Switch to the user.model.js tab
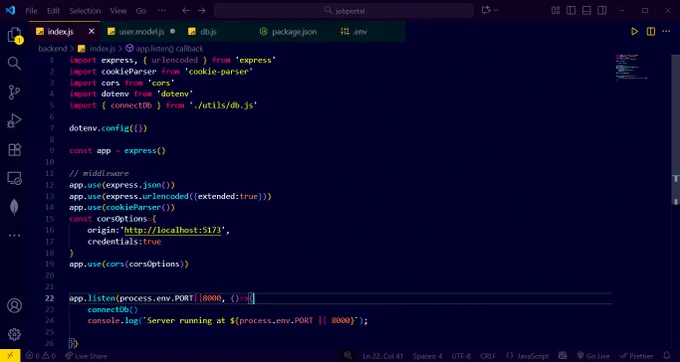This screenshot has width=680, height=362. tap(141, 32)
